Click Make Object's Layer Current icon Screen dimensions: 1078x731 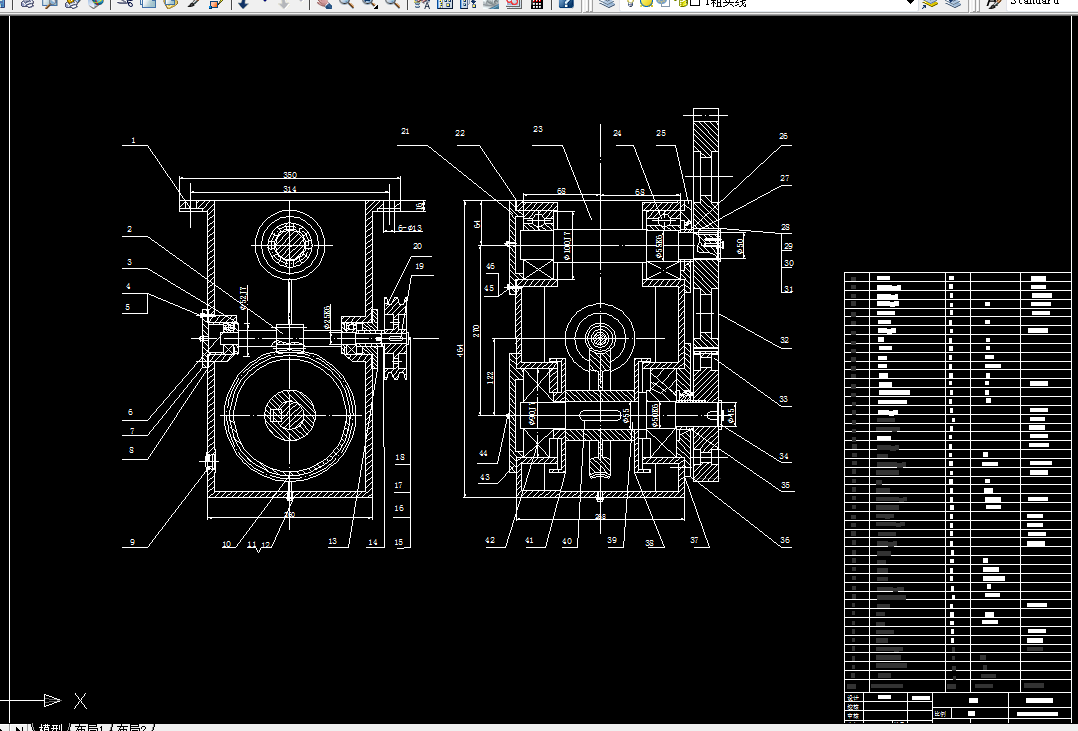tap(930, 3)
